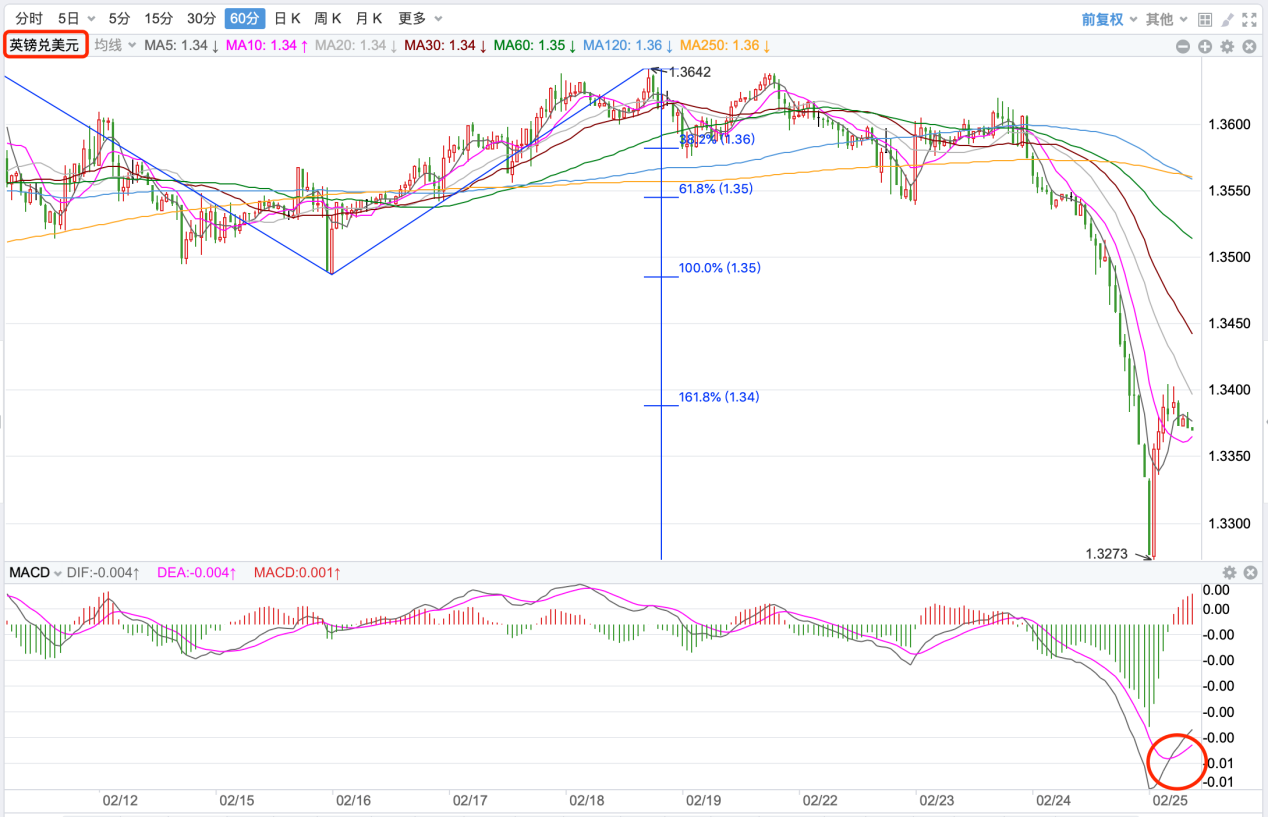Open moving average settings gear icon
This screenshot has height=817, width=1268.
pos(1227,46)
